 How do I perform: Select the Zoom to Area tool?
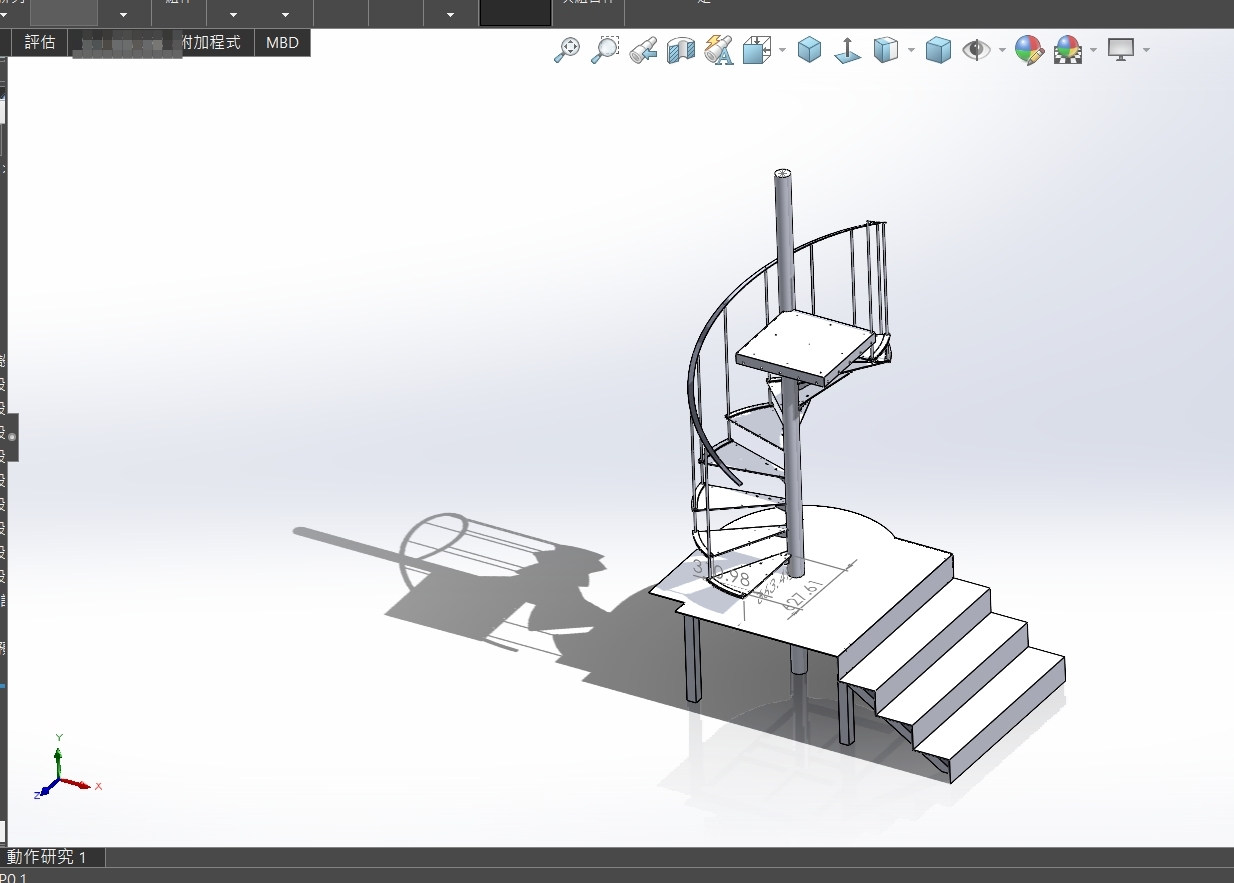(604, 49)
